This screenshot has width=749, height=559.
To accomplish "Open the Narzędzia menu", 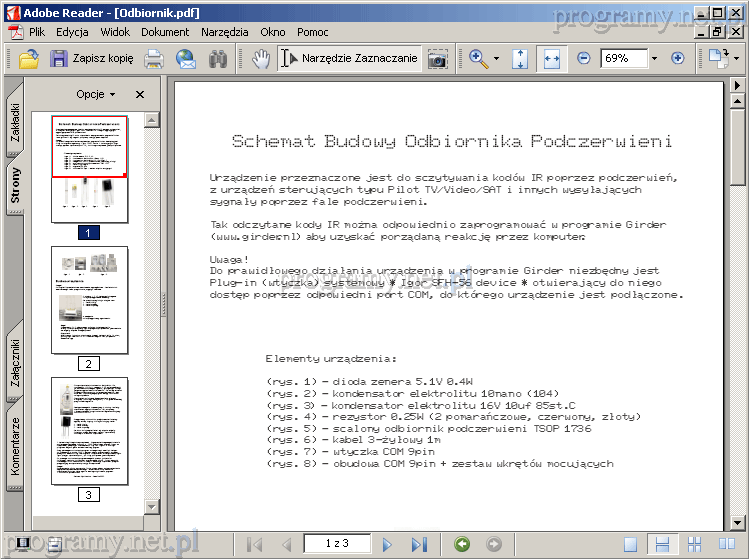I will [x=224, y=32].
